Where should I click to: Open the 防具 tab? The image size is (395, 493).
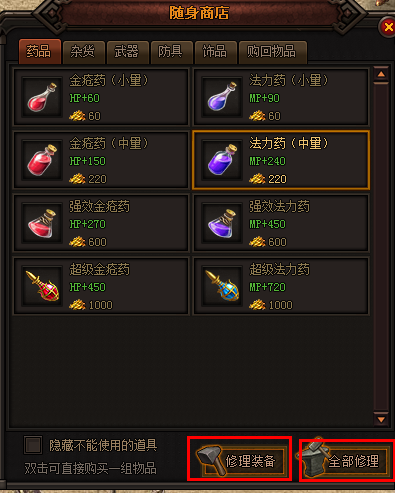click(x=171, y=52)
